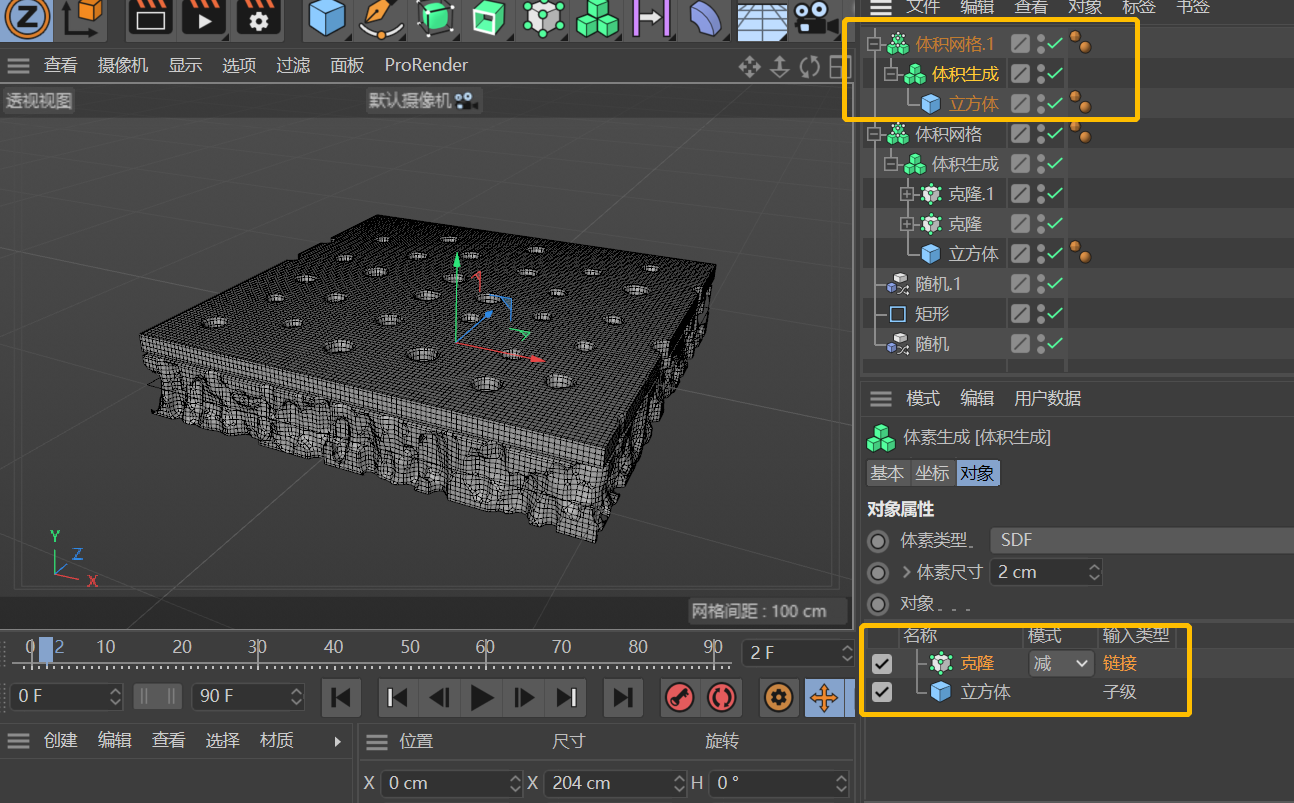Uncheck the 立方体 row checkbox in object list

pos(881,692)
